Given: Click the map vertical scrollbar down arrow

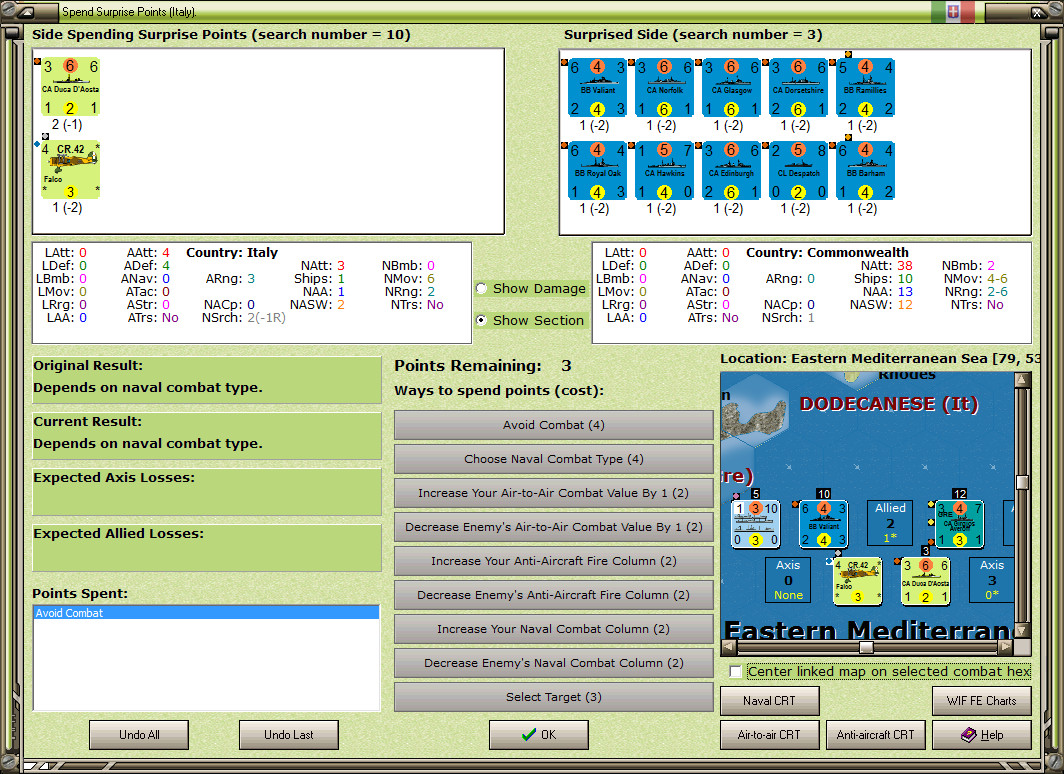Looking at the screenshot, I should pos(1022,631).
